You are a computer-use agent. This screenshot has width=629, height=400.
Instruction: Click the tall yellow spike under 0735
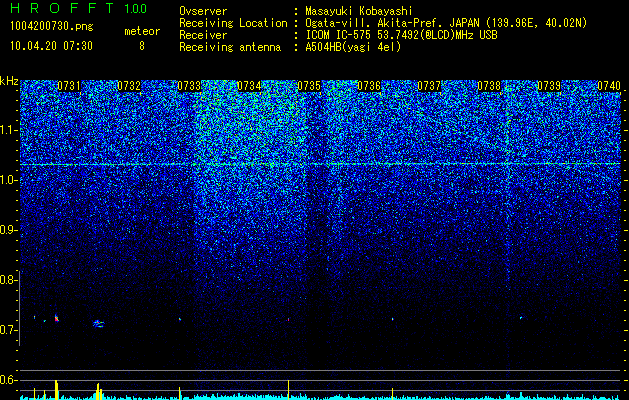pyautogui.click(x=288, y=389)
